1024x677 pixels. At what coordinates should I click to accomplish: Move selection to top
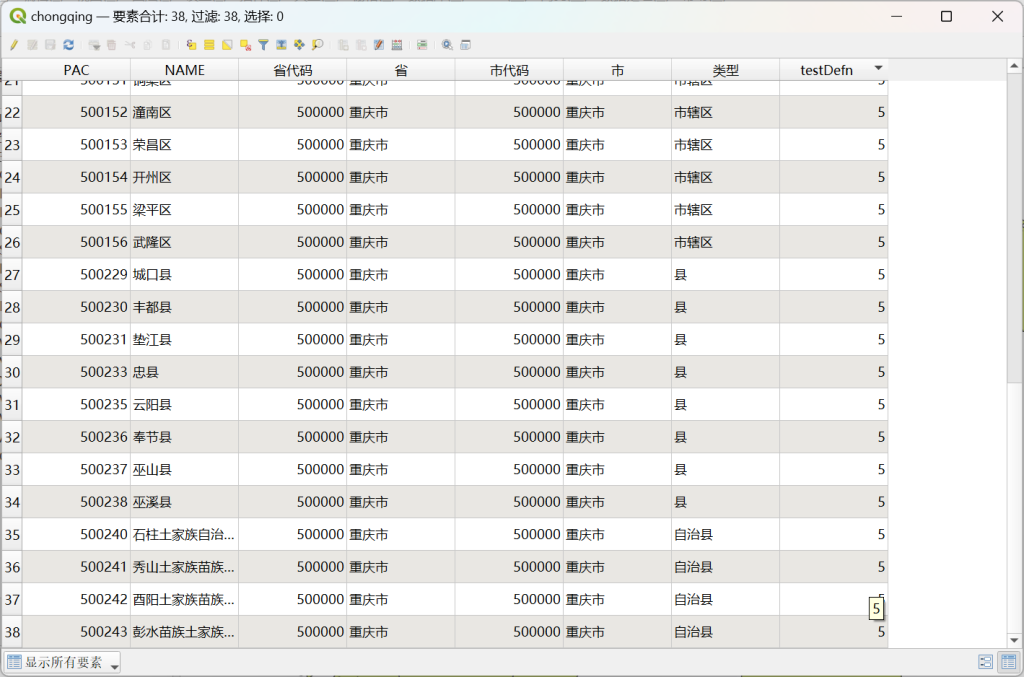coord(281,45)
